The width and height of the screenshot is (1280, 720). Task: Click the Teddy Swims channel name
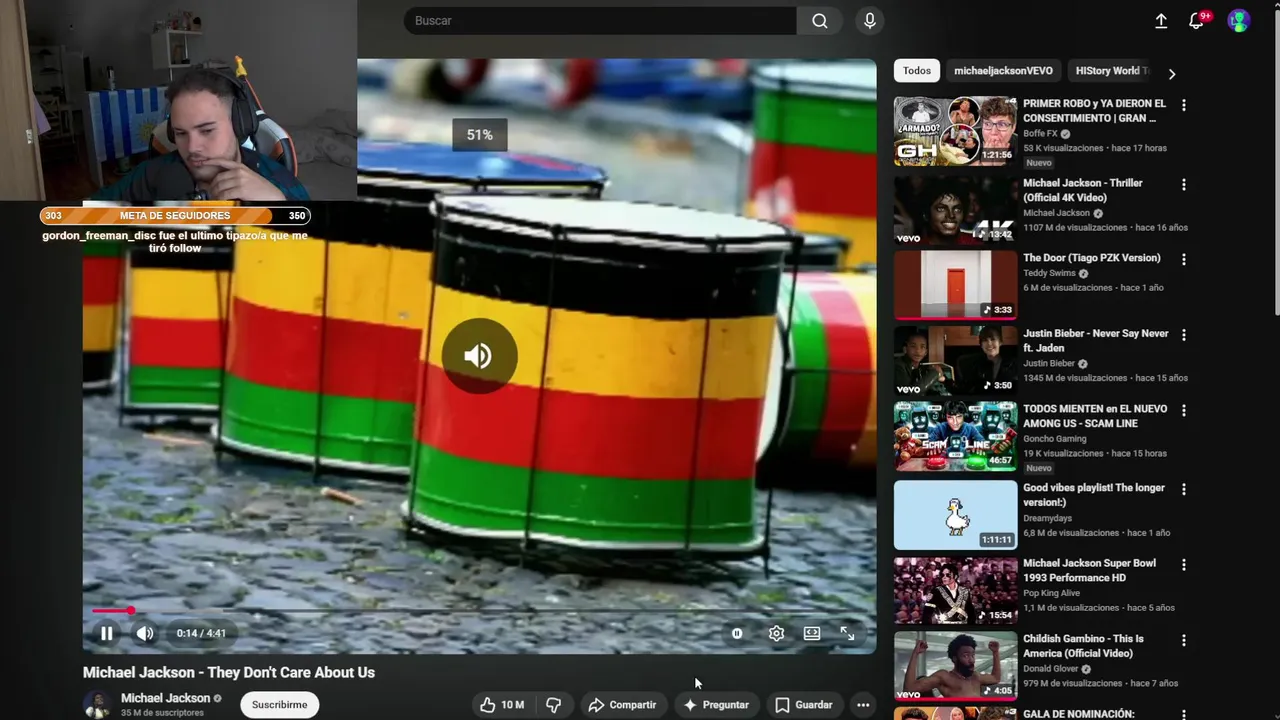click(1049, 273)
